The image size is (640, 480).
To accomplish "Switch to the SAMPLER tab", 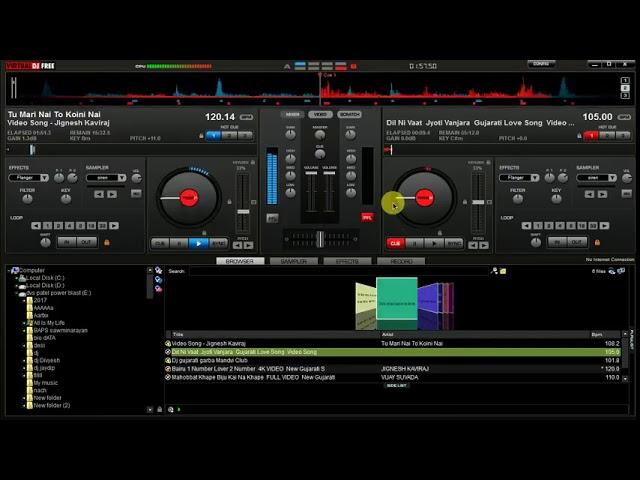I will click(293, 261).
